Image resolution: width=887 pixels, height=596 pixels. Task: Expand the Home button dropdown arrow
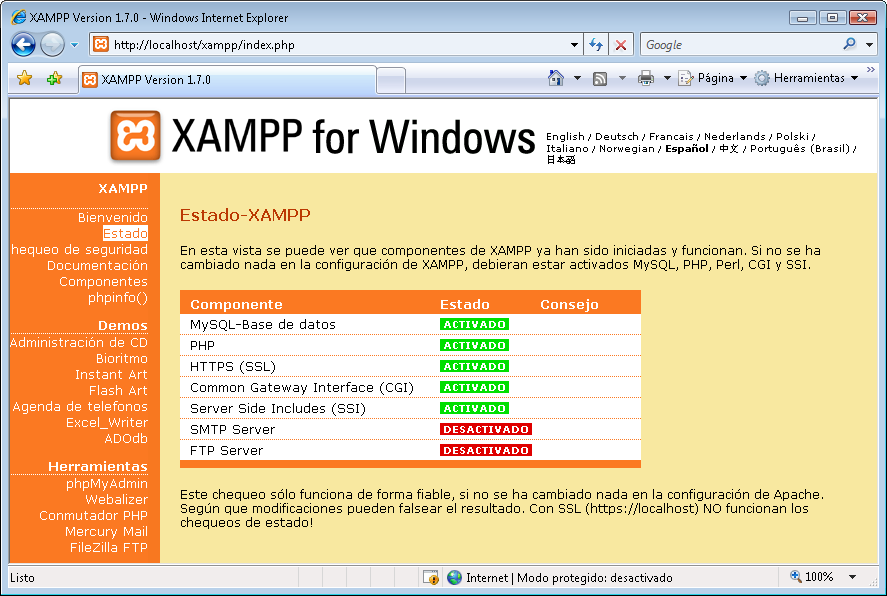click(x=578, y=78)
